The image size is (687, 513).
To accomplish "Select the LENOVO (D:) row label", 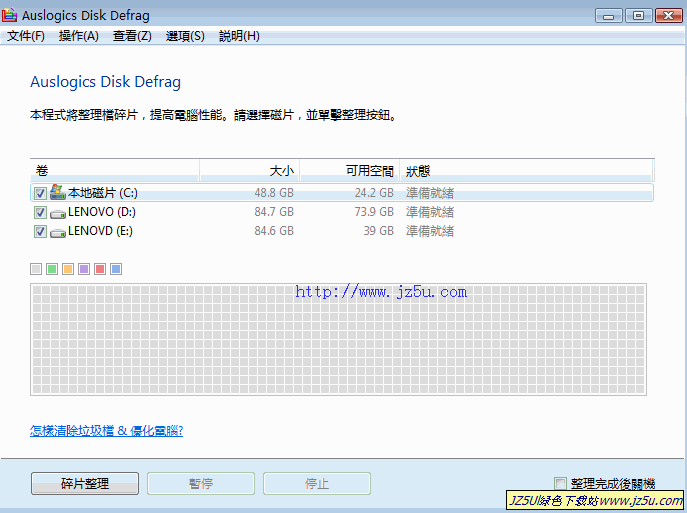I will pyautogui.click(x=102, y=212).
